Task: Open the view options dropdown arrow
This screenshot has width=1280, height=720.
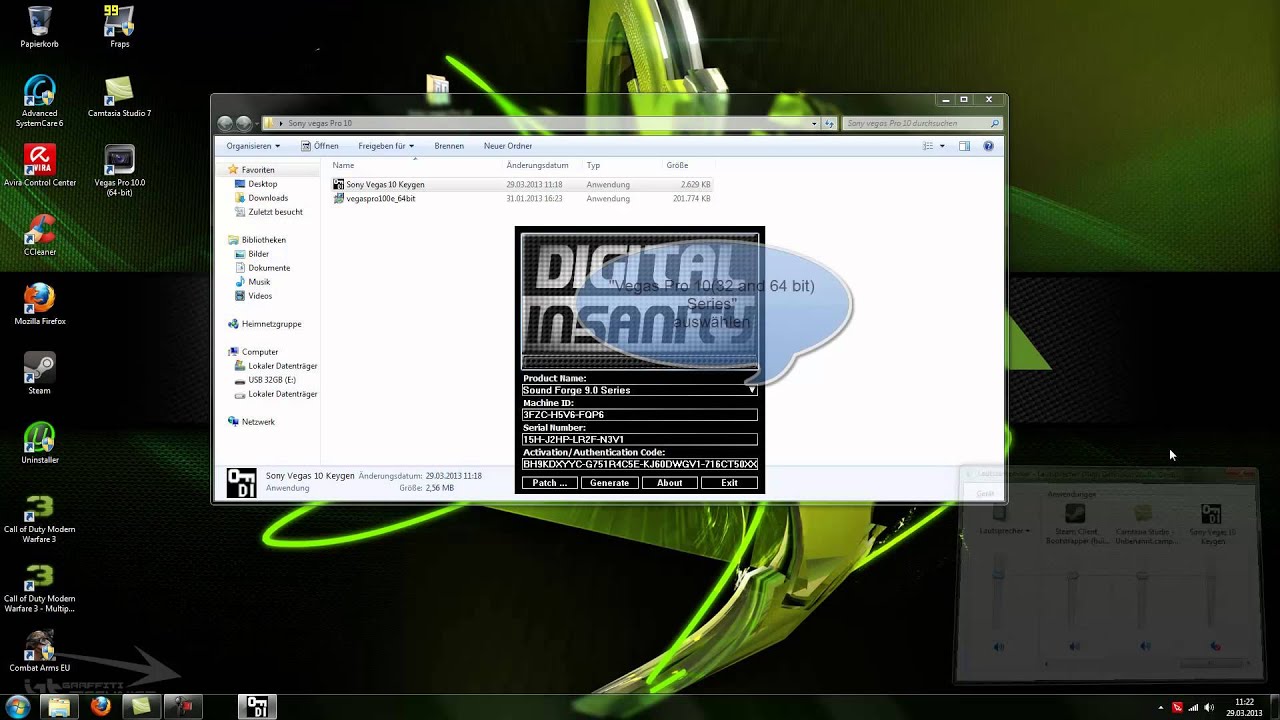Action: (942, 146)
